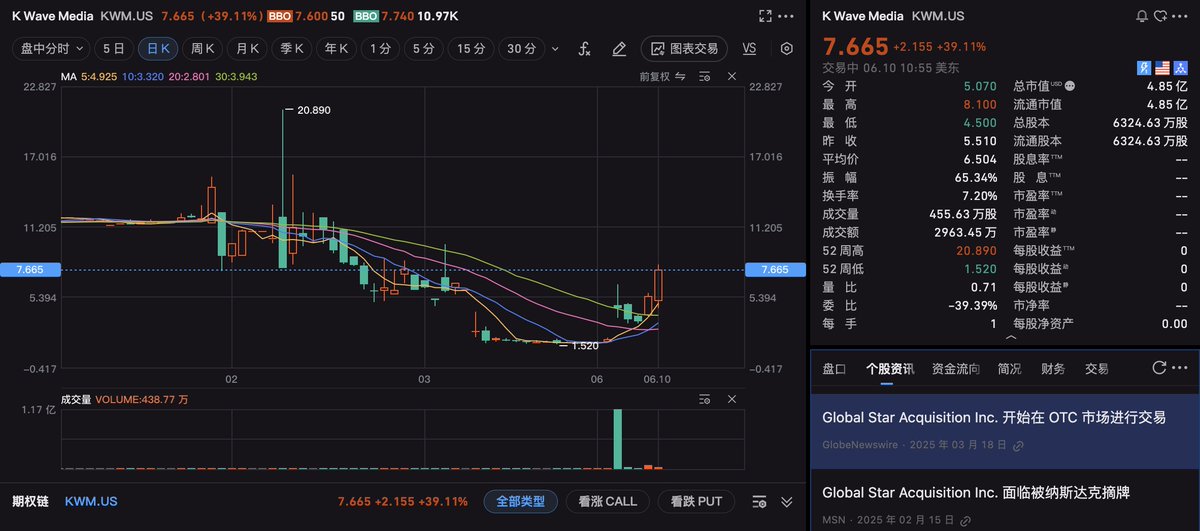Viewport: 1200px width, 531px height.
Task: Switch chart to 1分 interval
Action: click(x=380, y=48)
